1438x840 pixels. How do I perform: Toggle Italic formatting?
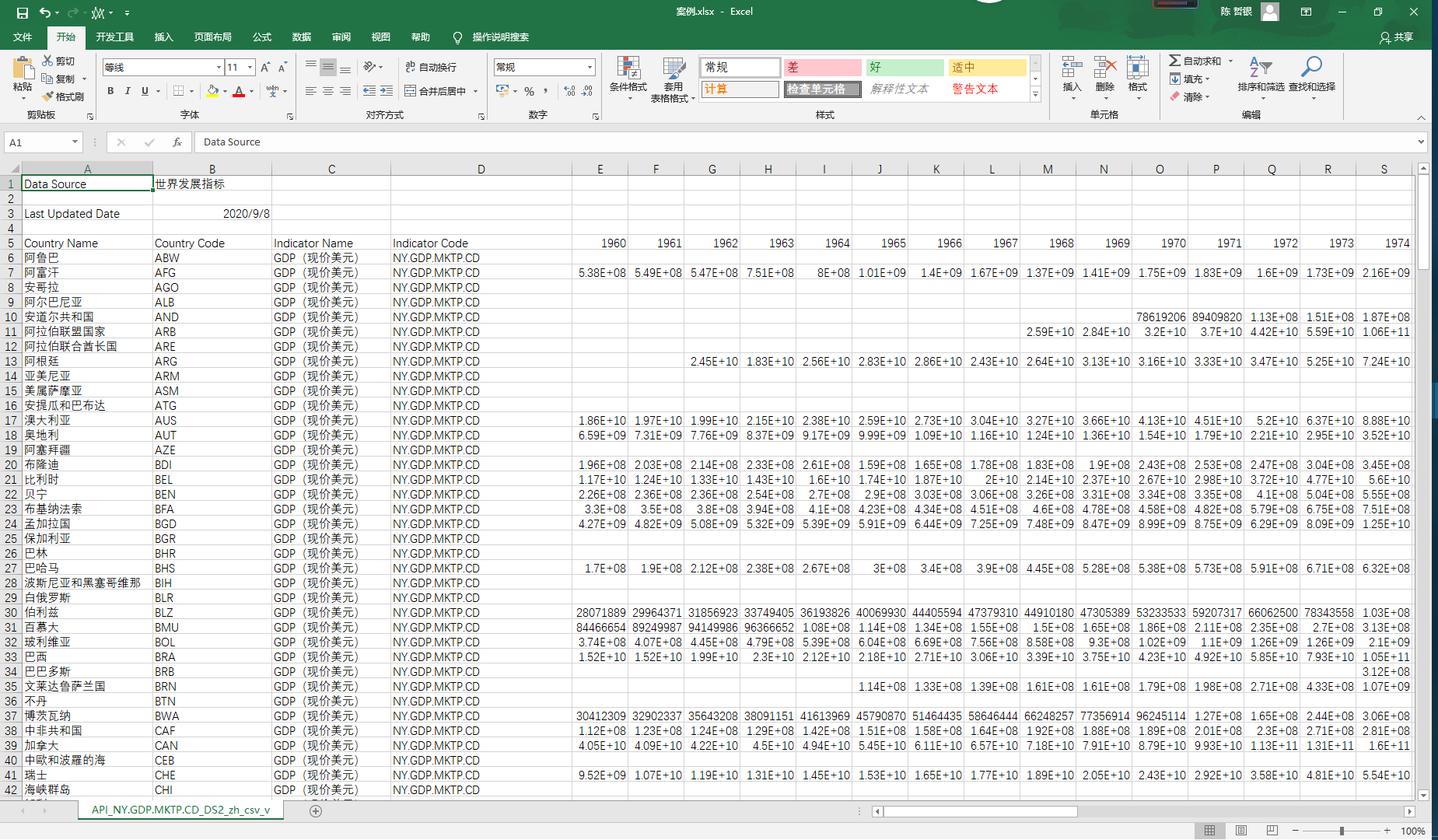(128, 91)
